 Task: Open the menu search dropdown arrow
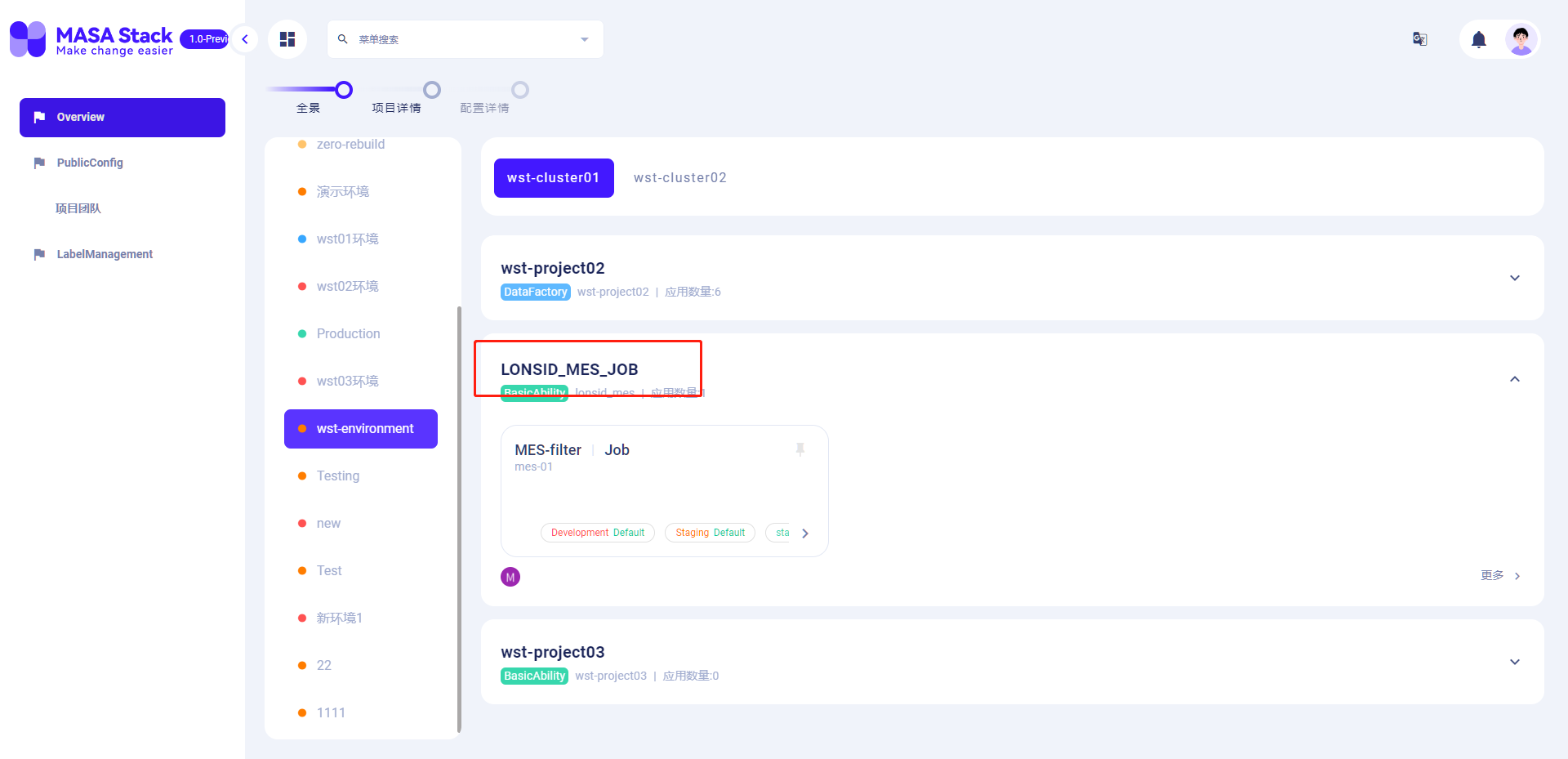585,39
